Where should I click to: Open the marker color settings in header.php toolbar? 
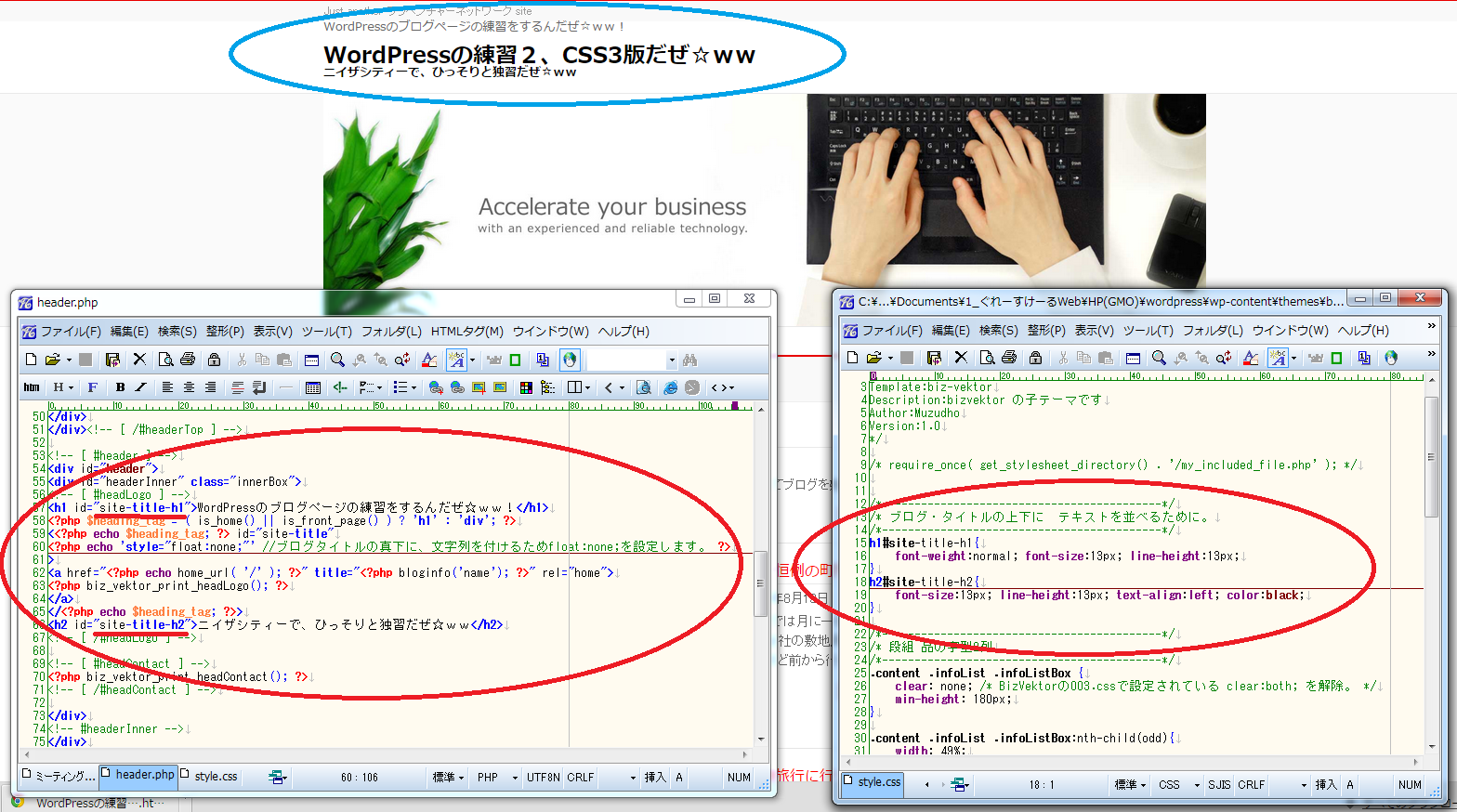tap(429, 360)
